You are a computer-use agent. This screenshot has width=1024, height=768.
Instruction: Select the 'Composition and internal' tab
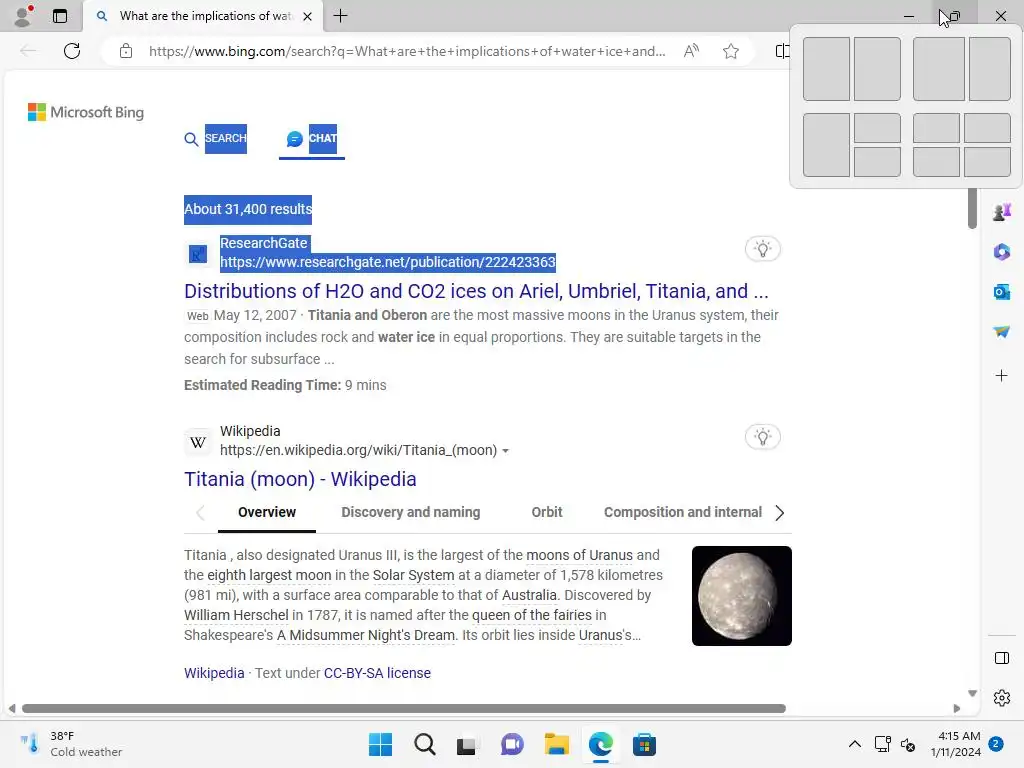pyautogui.click(x=682, y=513)
